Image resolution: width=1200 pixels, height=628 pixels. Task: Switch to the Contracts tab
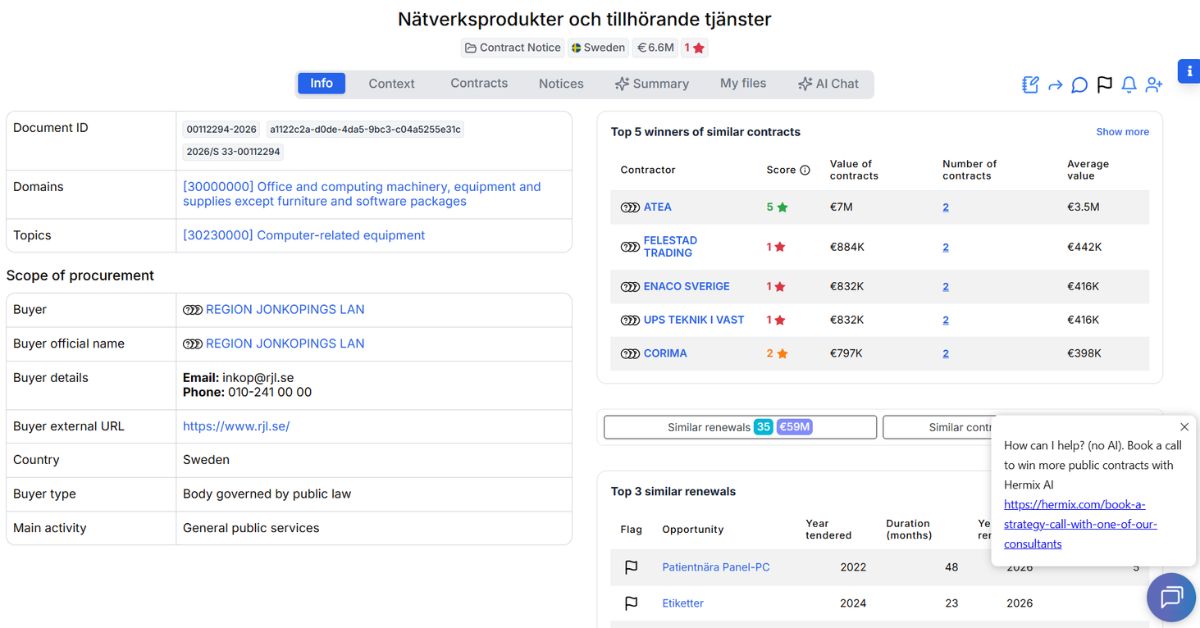coord(478,84)
